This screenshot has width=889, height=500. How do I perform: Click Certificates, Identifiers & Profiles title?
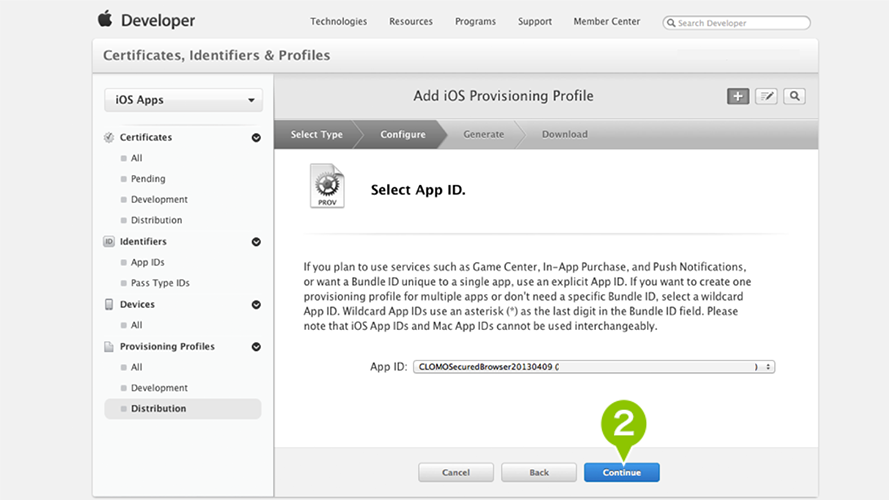[x=216, y=56]
